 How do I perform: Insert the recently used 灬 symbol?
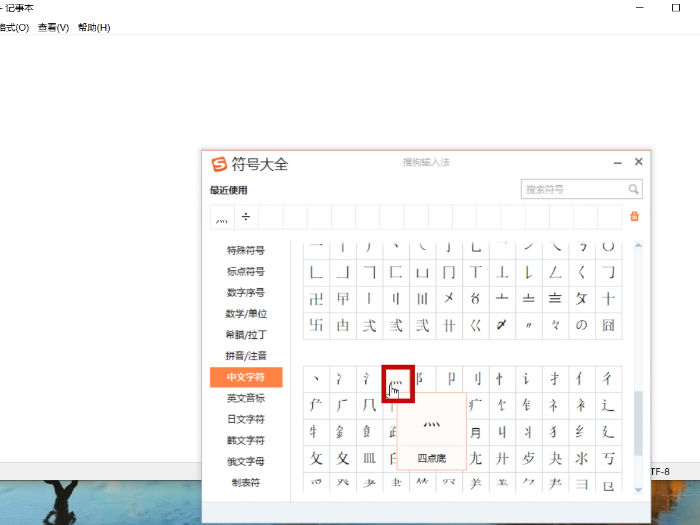pos(222,217)
